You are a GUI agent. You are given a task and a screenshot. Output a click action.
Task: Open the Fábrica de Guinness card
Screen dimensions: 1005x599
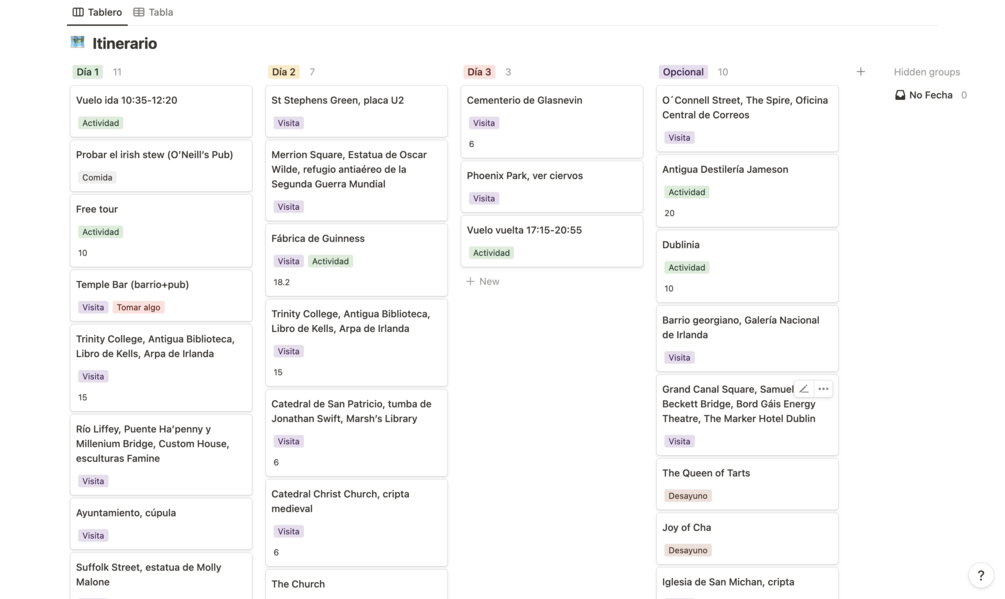(x=318, y=239)
